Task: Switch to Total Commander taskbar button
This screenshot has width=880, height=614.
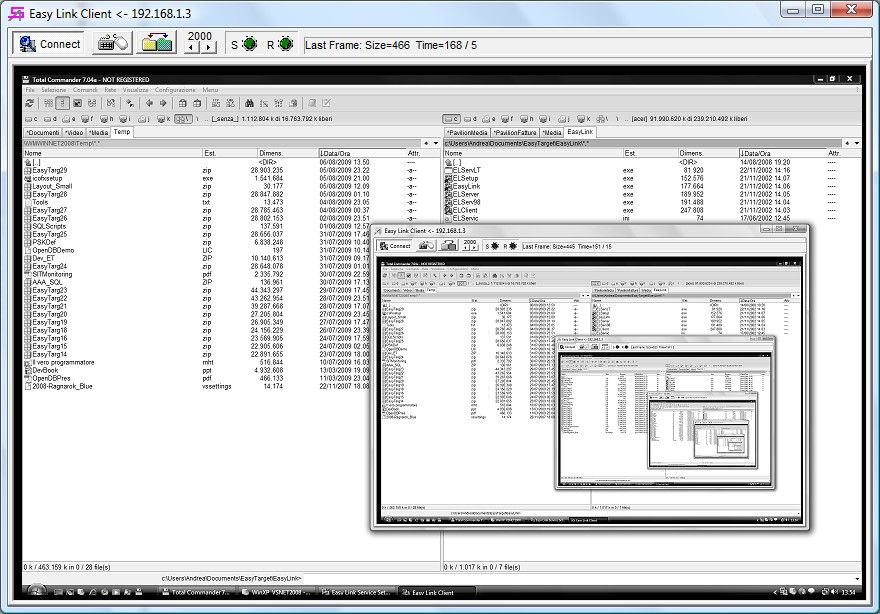Action: click(x=196, y=592)
